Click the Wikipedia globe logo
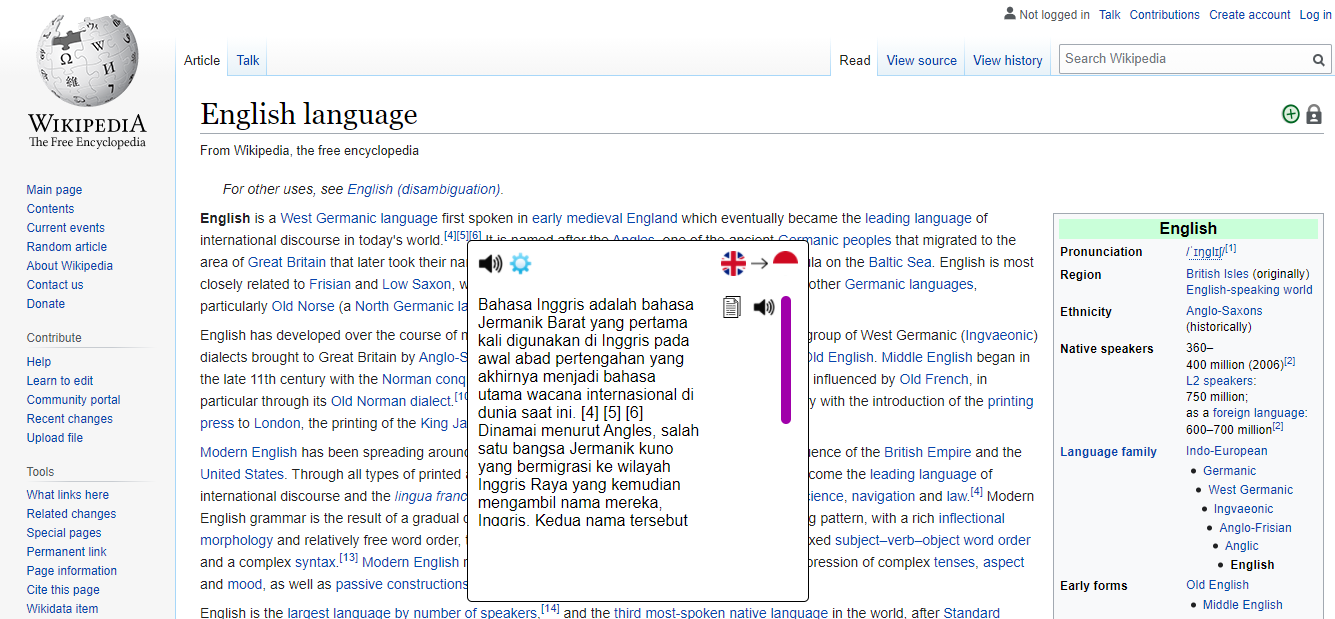This screenshot has width=1335, height=619. [87, 62]
